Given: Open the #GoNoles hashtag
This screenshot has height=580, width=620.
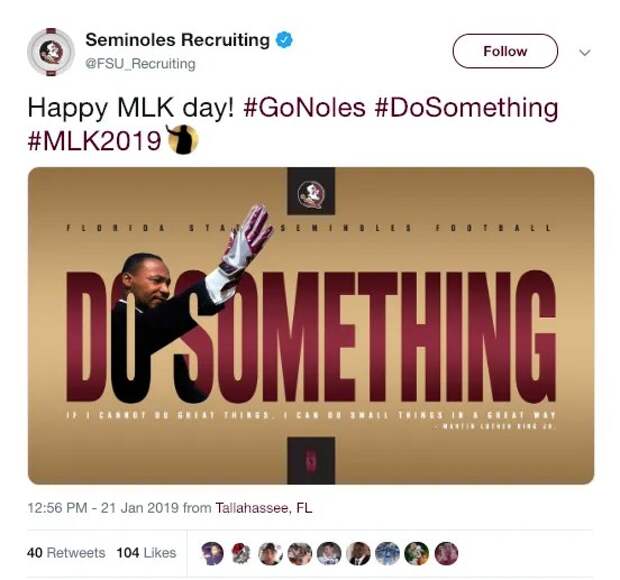Looking at the screenshot, I should pos(304,108).
